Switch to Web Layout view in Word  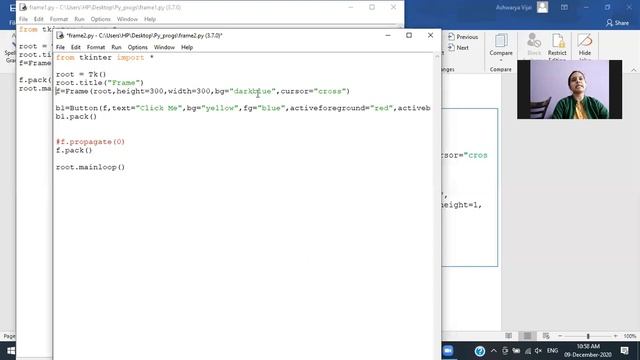click(546, 336)
